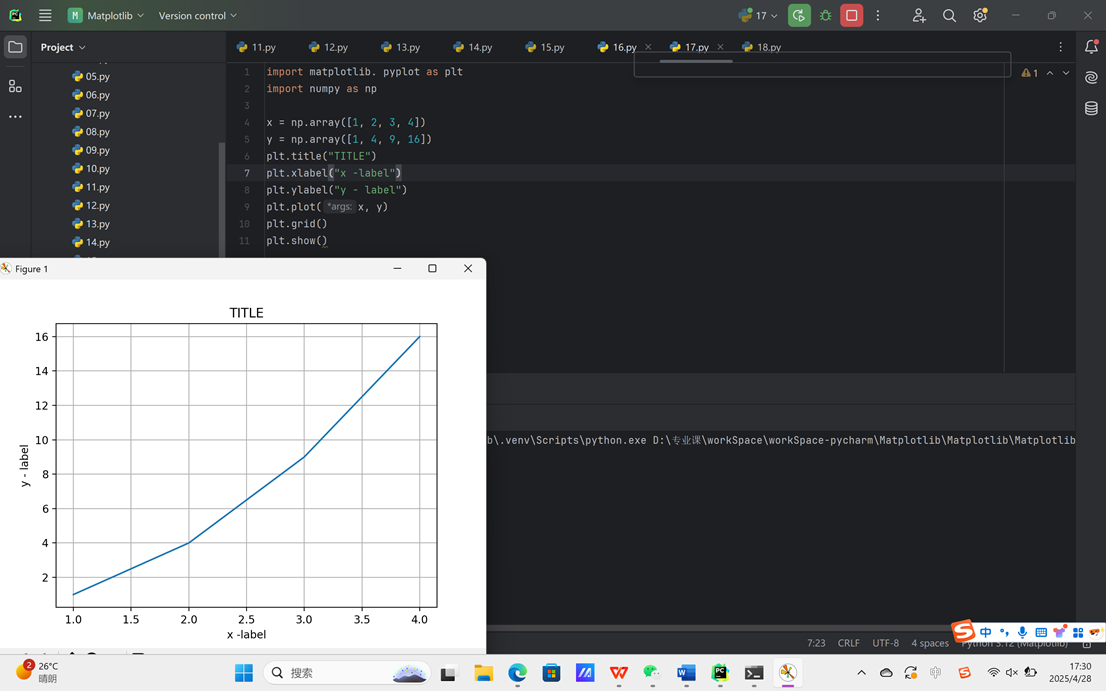Viewport: 1106px width, 691px height.
Task: Switch to the 13.py editor tab
Action: pos(400,47)
